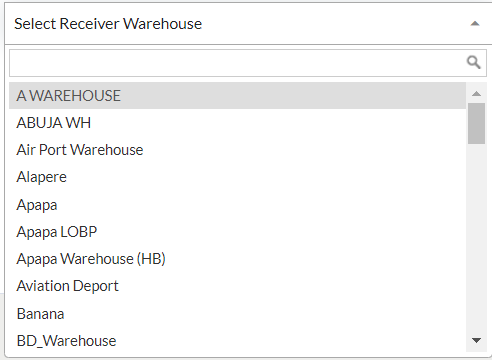Click the magnifier search icon
The height and width of the screenshot is (360, 492).
click(473, 62)
